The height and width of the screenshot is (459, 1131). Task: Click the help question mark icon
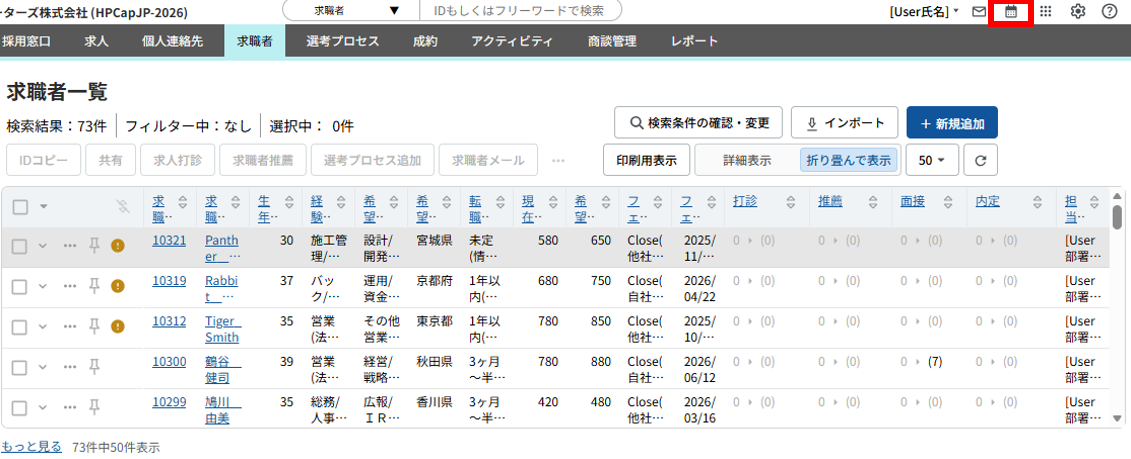[1109, 12]
